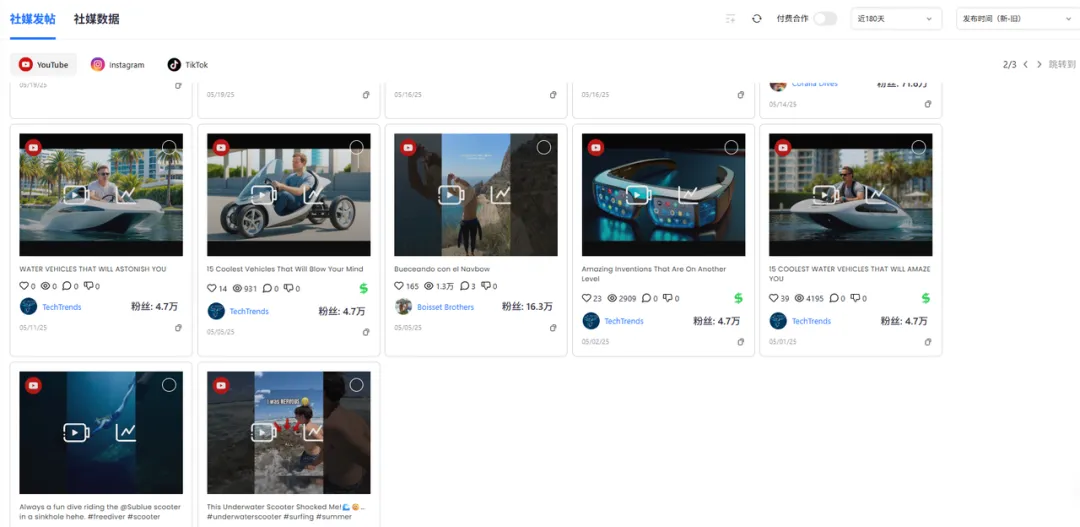This screenshot has width=1080, height=527.
Task: Toggle the 付费合作 switch
Action: click(824, 19)
